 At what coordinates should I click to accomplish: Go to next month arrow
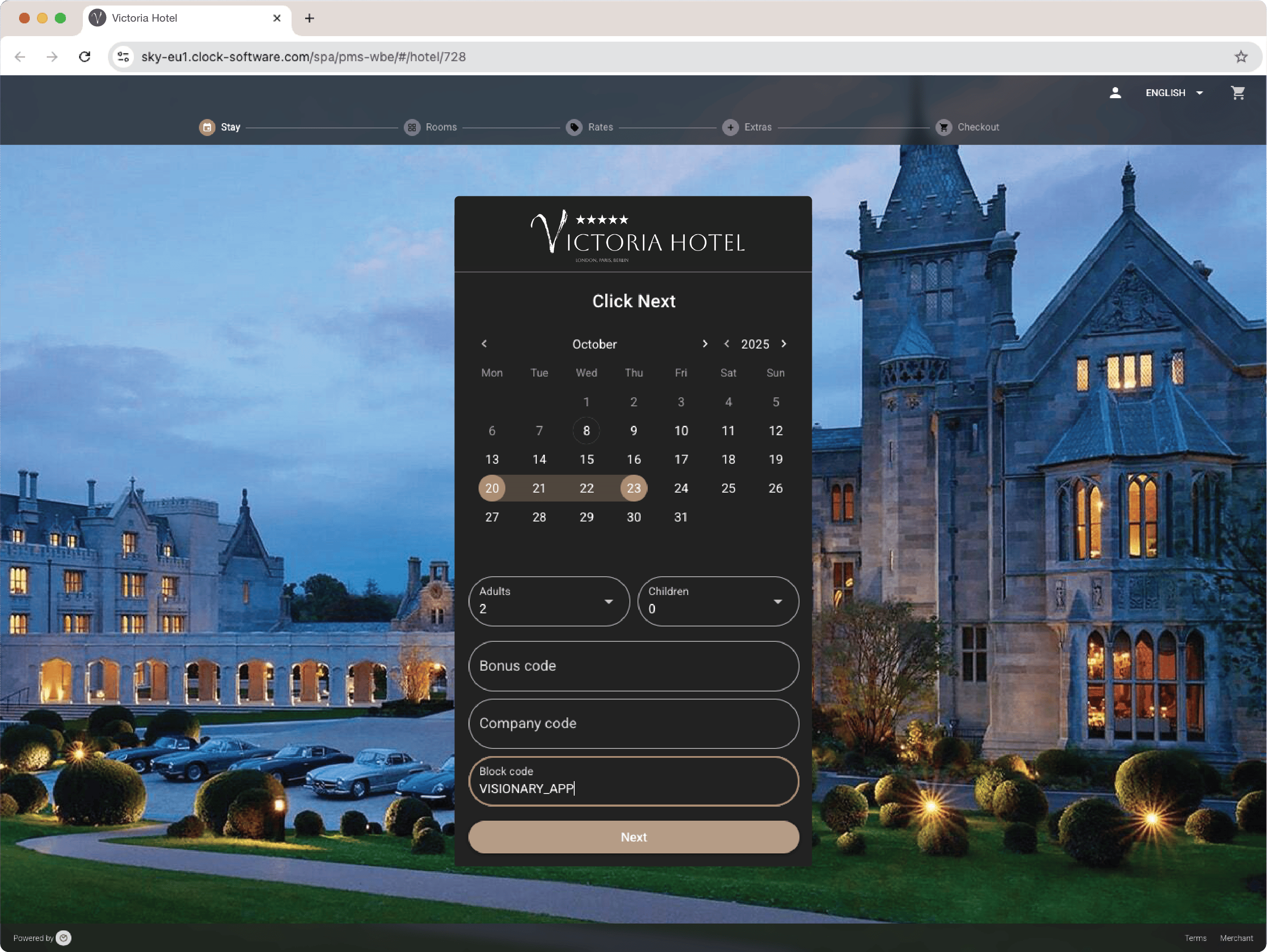coord(705,344)
